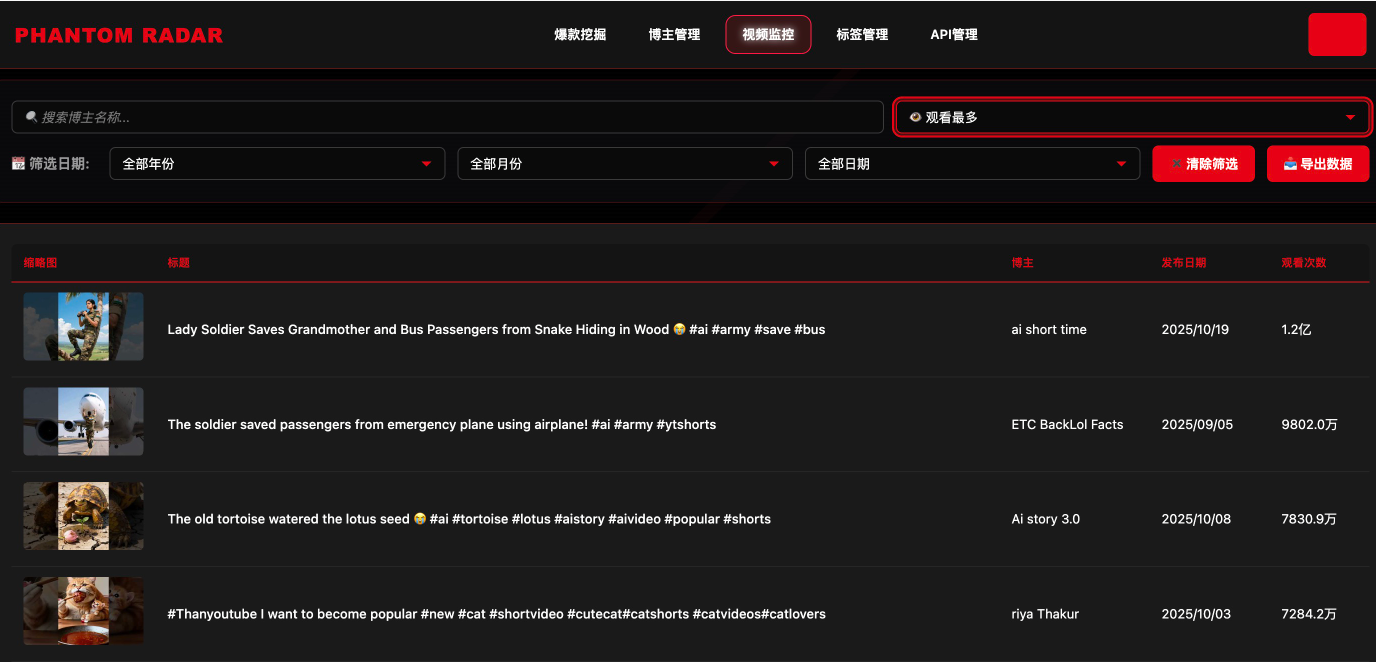
Task: Expand the 全部月份 month dropdown
Action: pyautogui.click(x=624, y=164)
